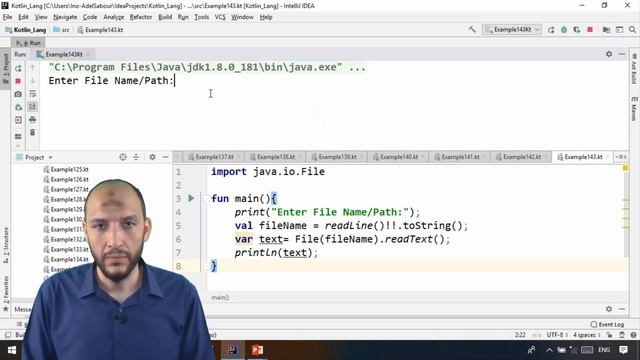Change UTF-8 file encoding in status bar
The height and width of the screenshot is (360, 640).
click(557, 335)
